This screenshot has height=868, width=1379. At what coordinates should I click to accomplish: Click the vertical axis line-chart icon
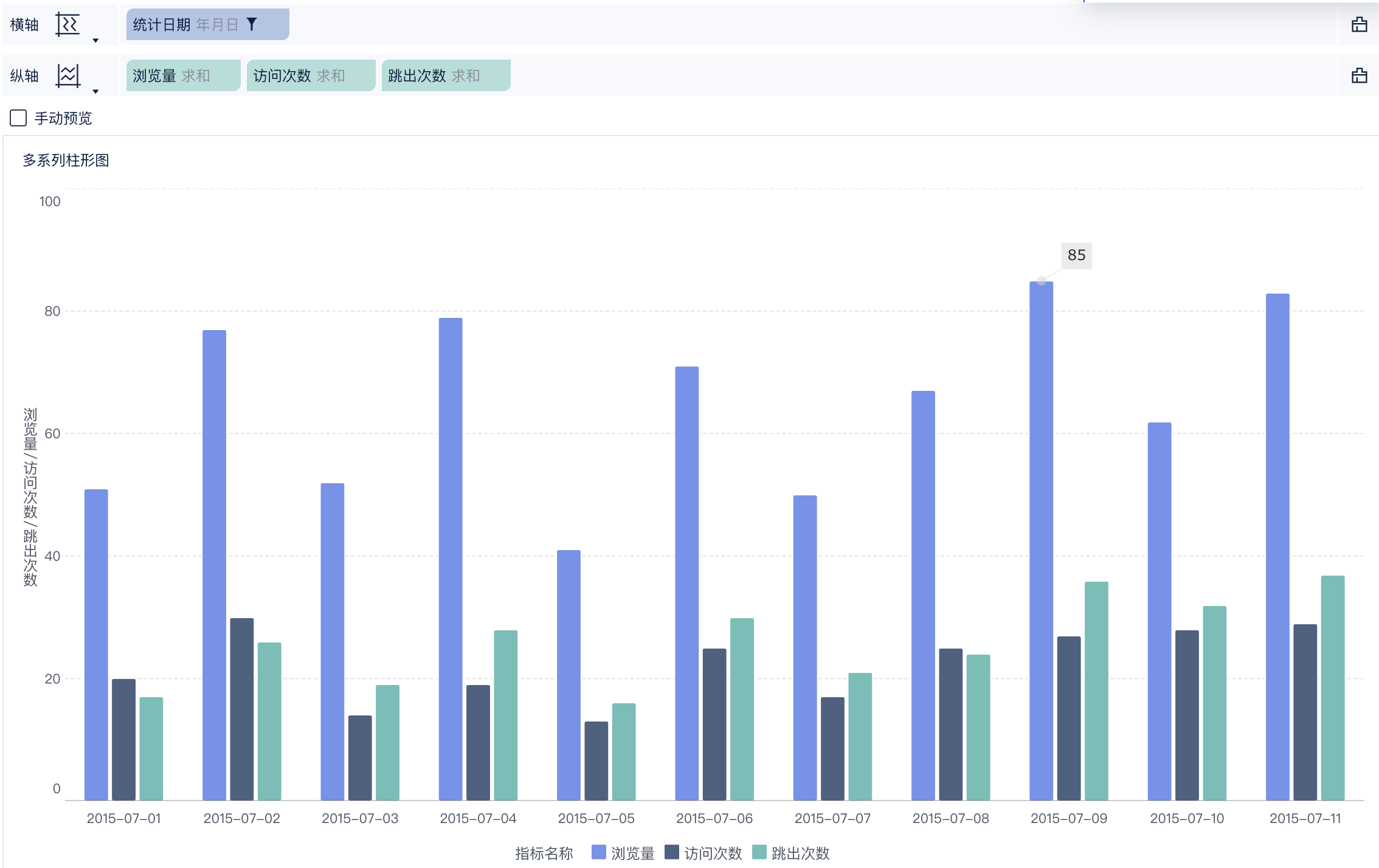(67, 76)
